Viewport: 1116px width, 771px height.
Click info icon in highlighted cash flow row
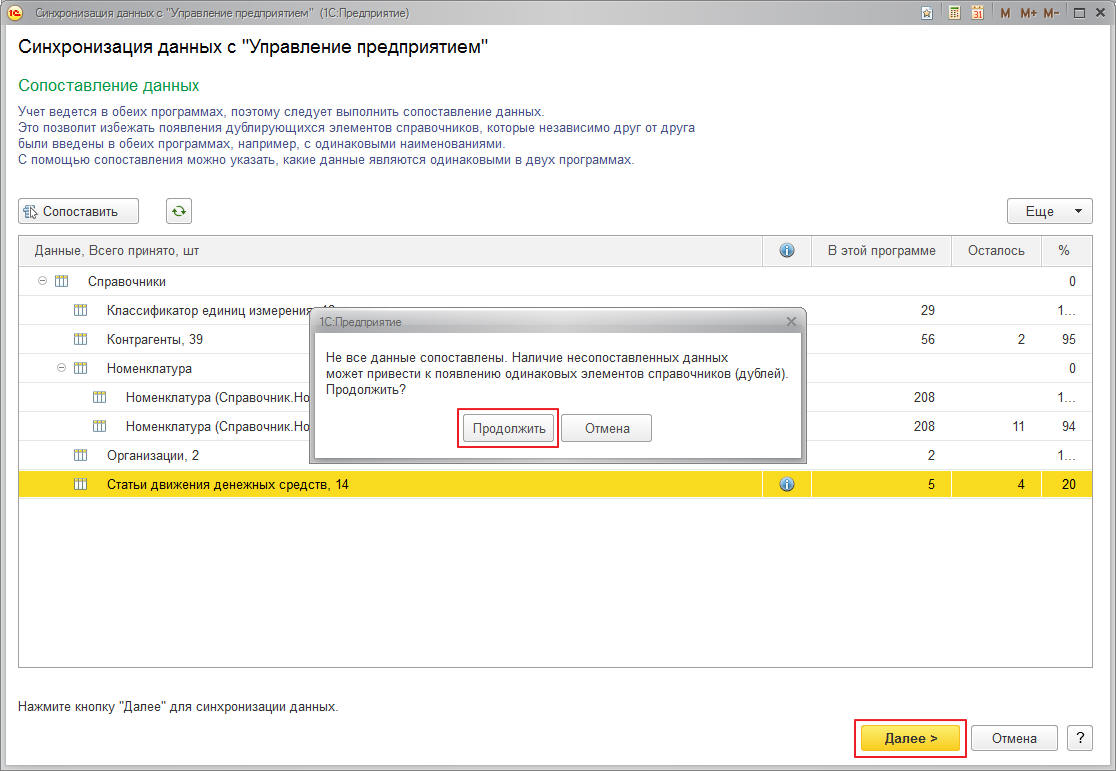coord(787,485)
